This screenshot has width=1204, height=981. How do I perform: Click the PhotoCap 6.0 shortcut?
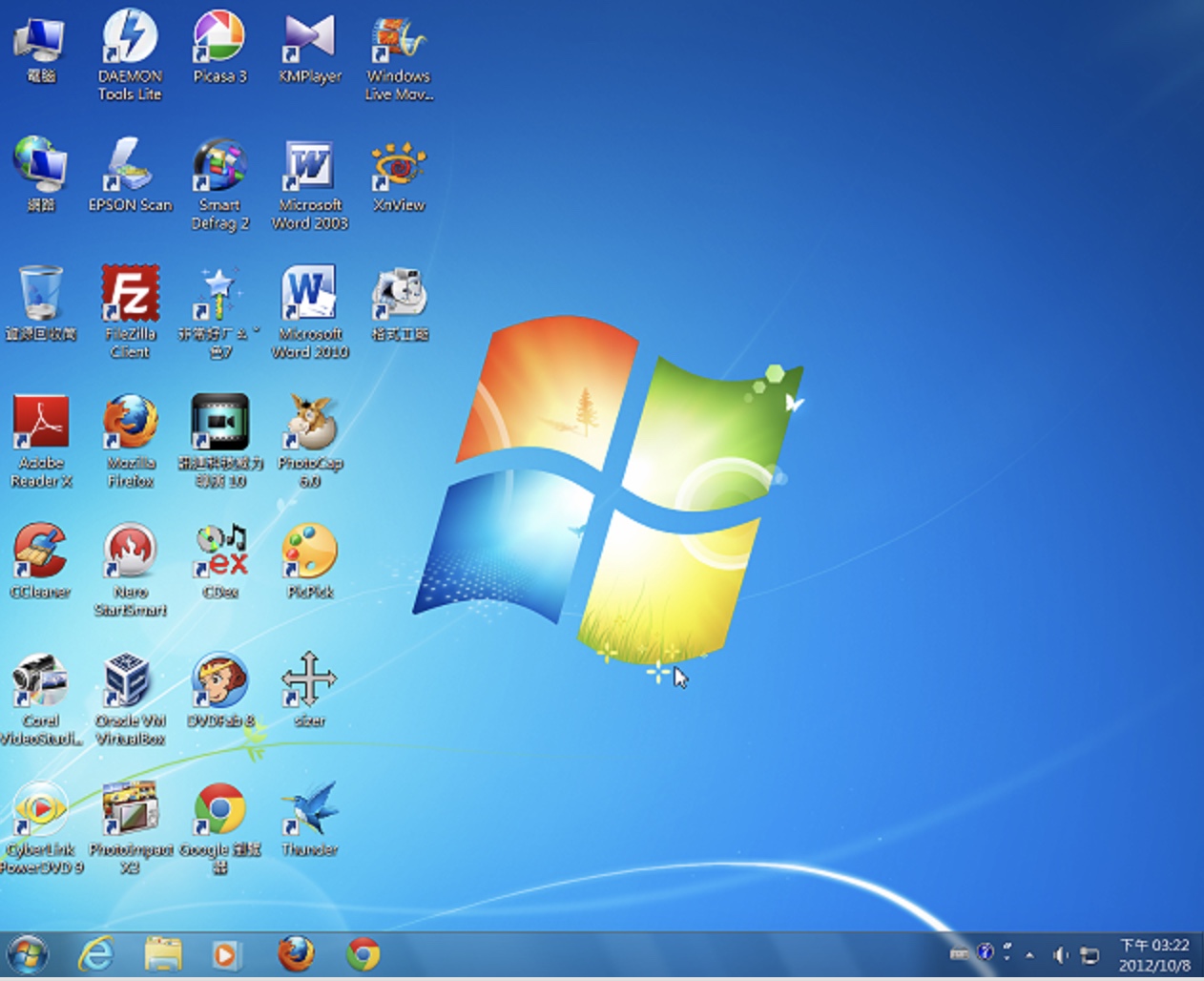[x=310, y=442]
